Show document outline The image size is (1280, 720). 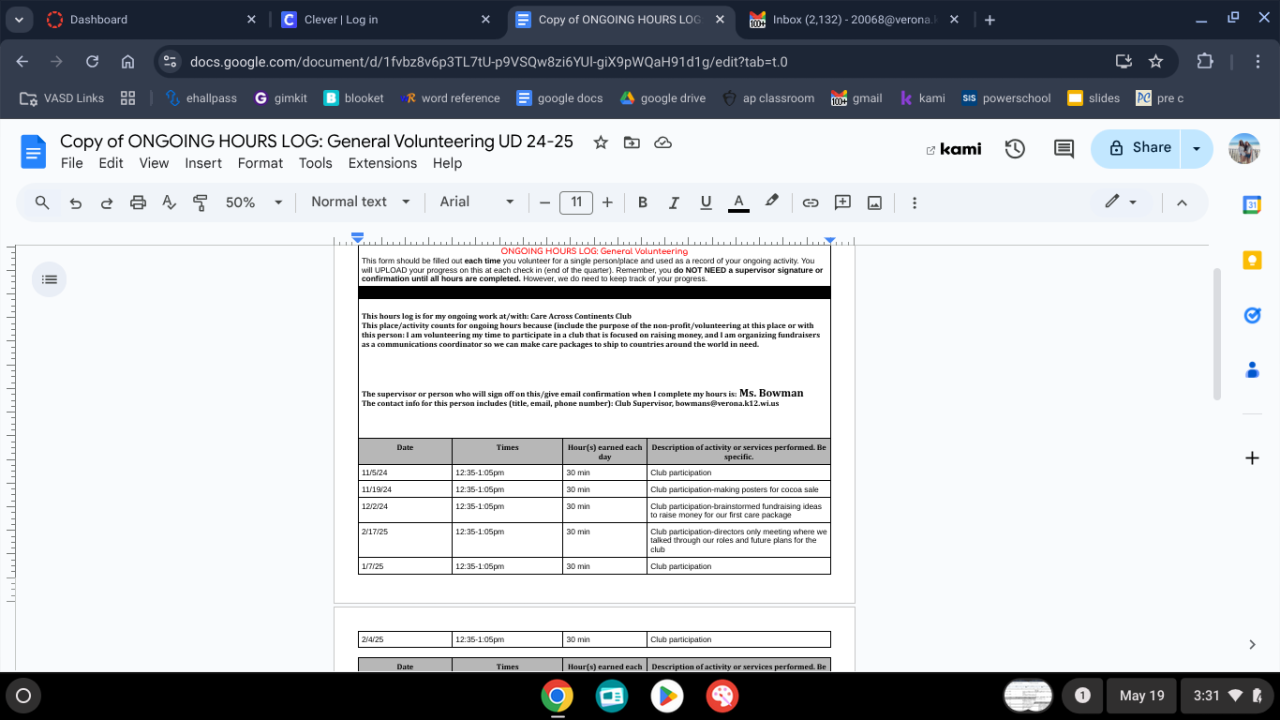coord(49,279)
